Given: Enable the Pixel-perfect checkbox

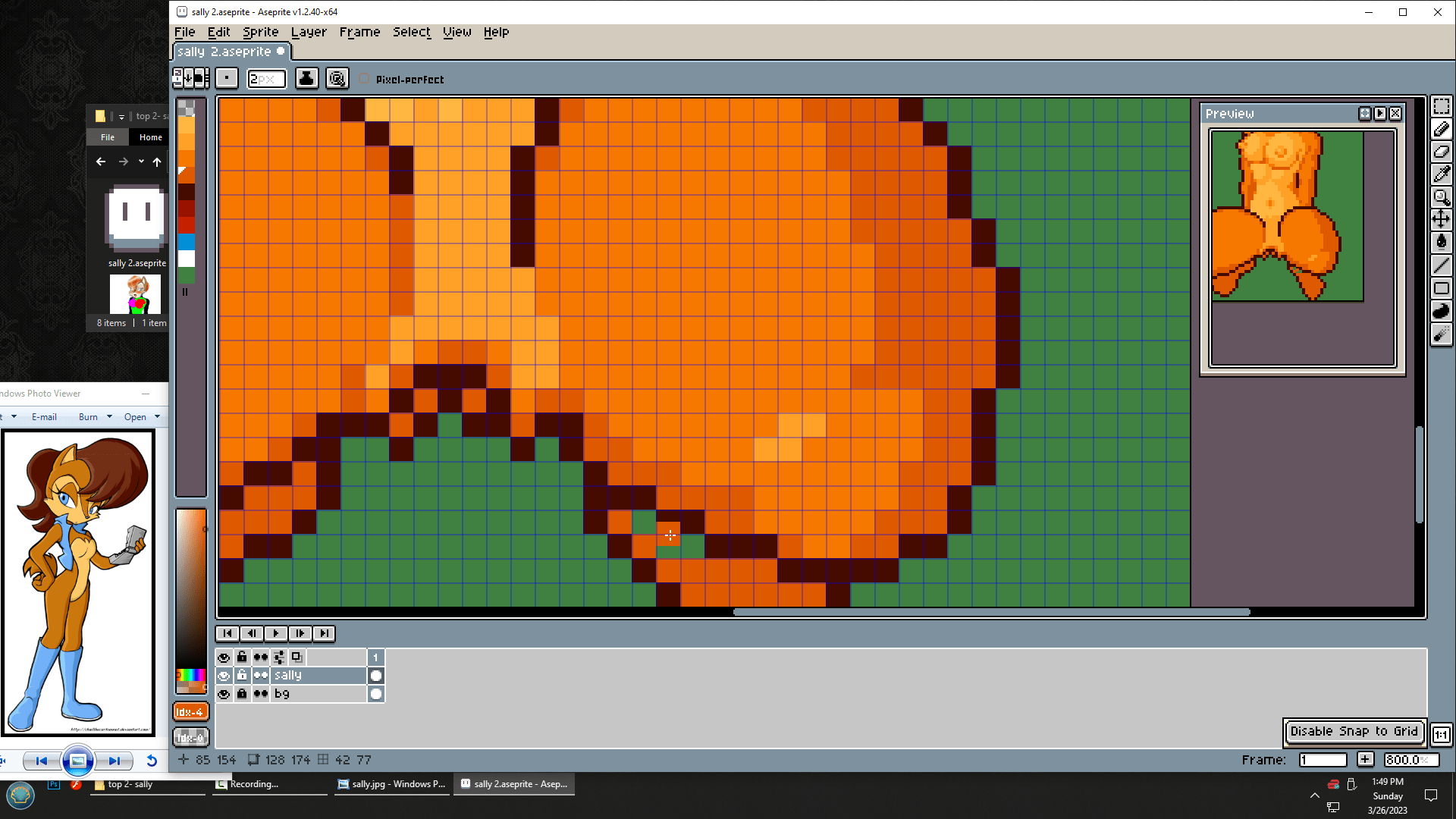Looking at the screenshot, I should [365, 79].
